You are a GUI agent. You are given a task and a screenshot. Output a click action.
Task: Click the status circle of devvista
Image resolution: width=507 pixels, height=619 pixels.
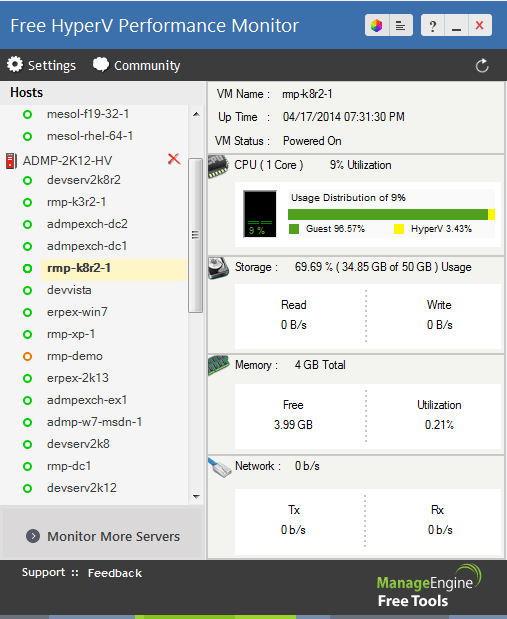[27, 291]
